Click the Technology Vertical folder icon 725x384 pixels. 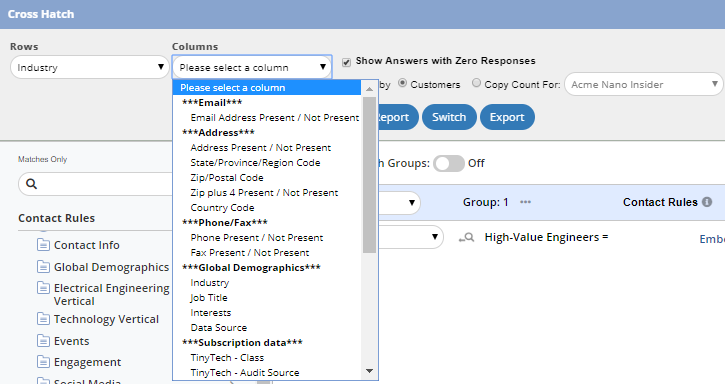tap(43, 319)
